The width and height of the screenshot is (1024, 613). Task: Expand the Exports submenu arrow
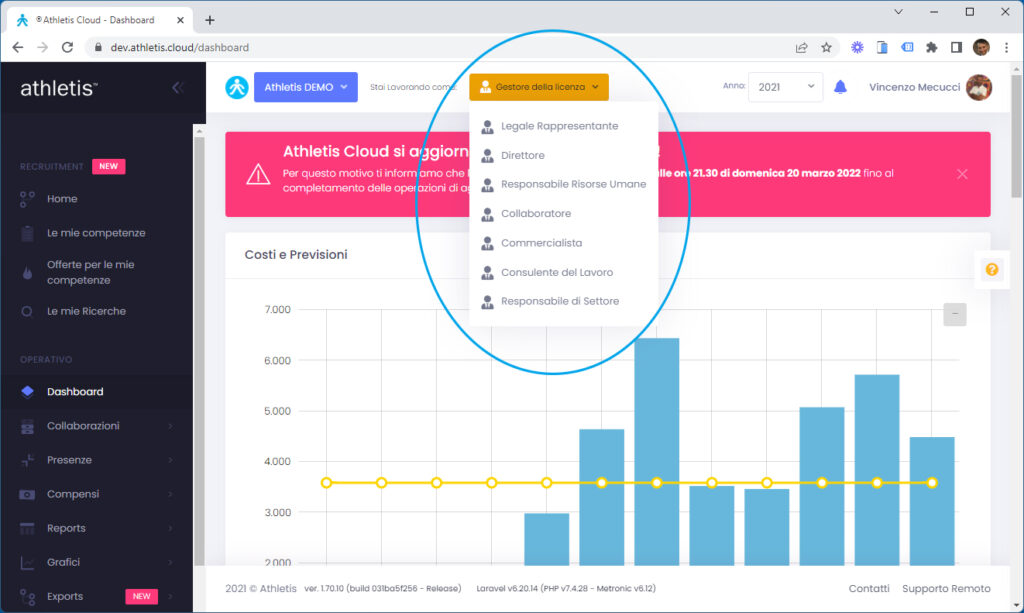(x=170, y=597)
